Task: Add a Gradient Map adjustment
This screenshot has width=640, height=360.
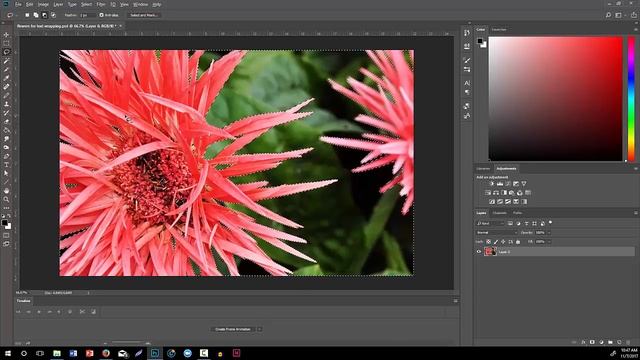Action: (x=524, y=202)
